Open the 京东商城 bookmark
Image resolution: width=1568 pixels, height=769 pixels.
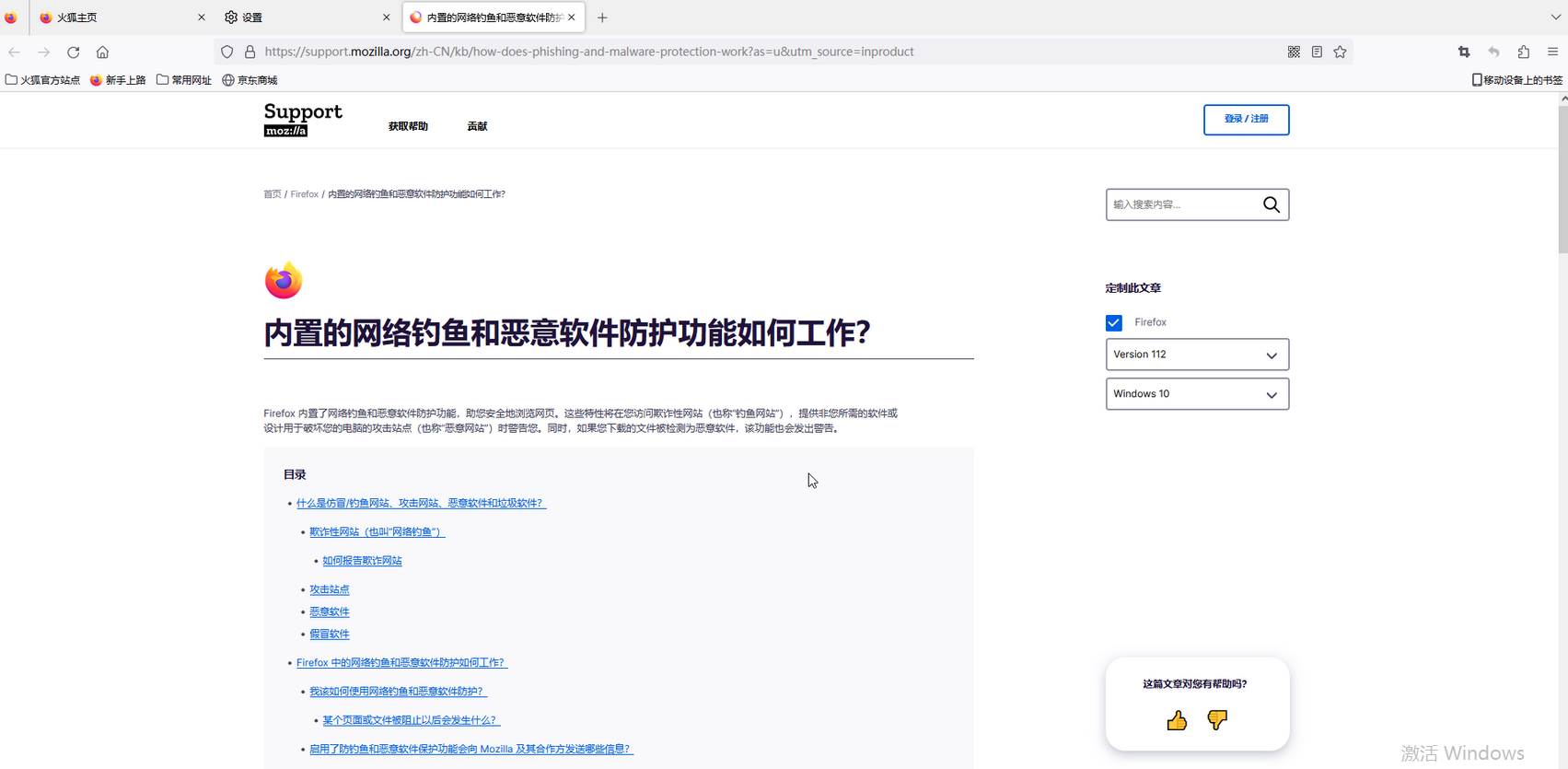pos(250,80)
